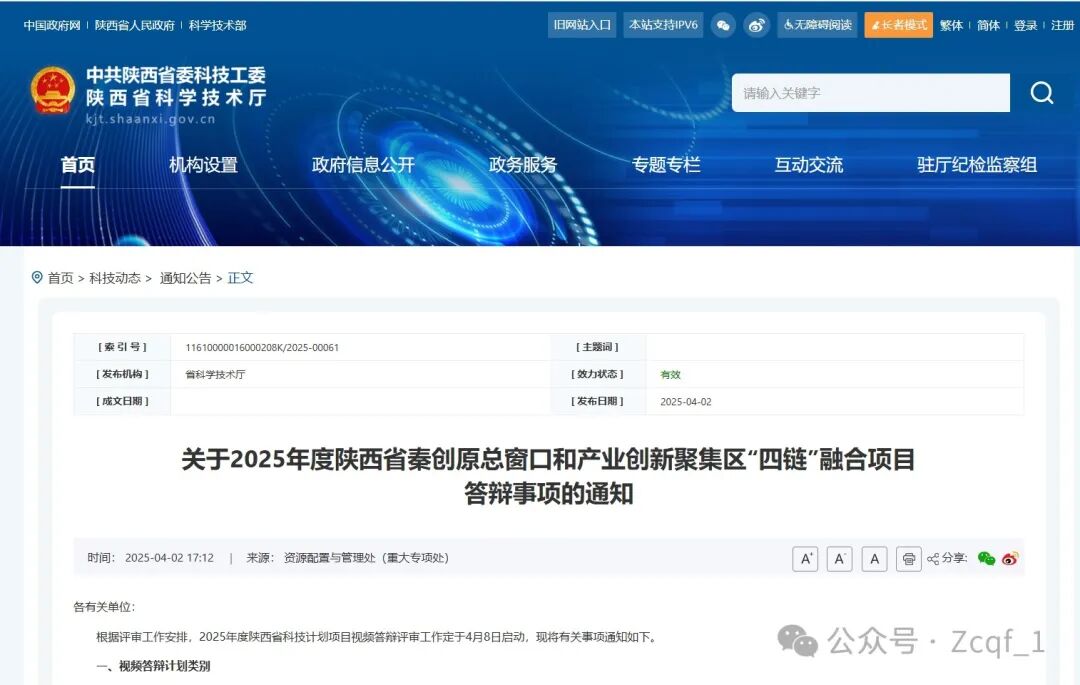Click the printer icon to print article
Screen dimensions: 1080x685
point(908,559)
